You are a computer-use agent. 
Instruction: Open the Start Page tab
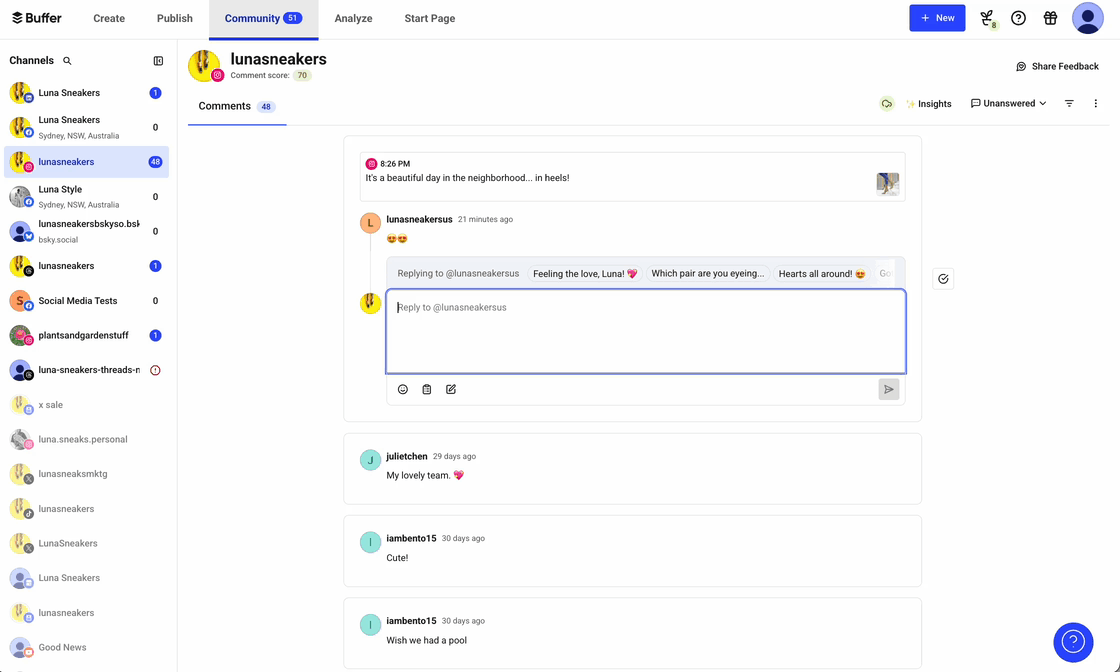pyautogui.click(x=430, y=19)
